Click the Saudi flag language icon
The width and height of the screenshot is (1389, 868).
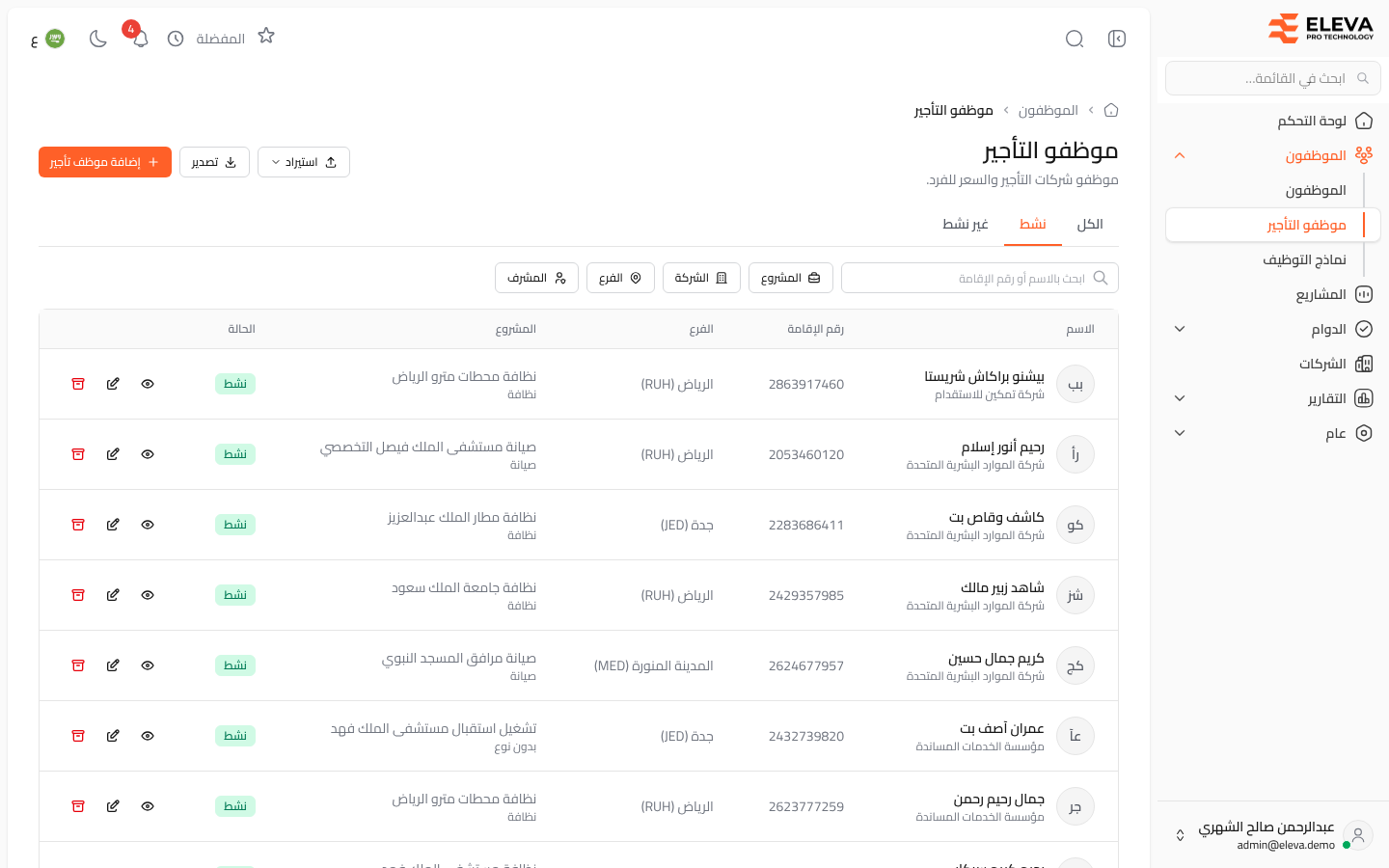[x=55, y=39]
